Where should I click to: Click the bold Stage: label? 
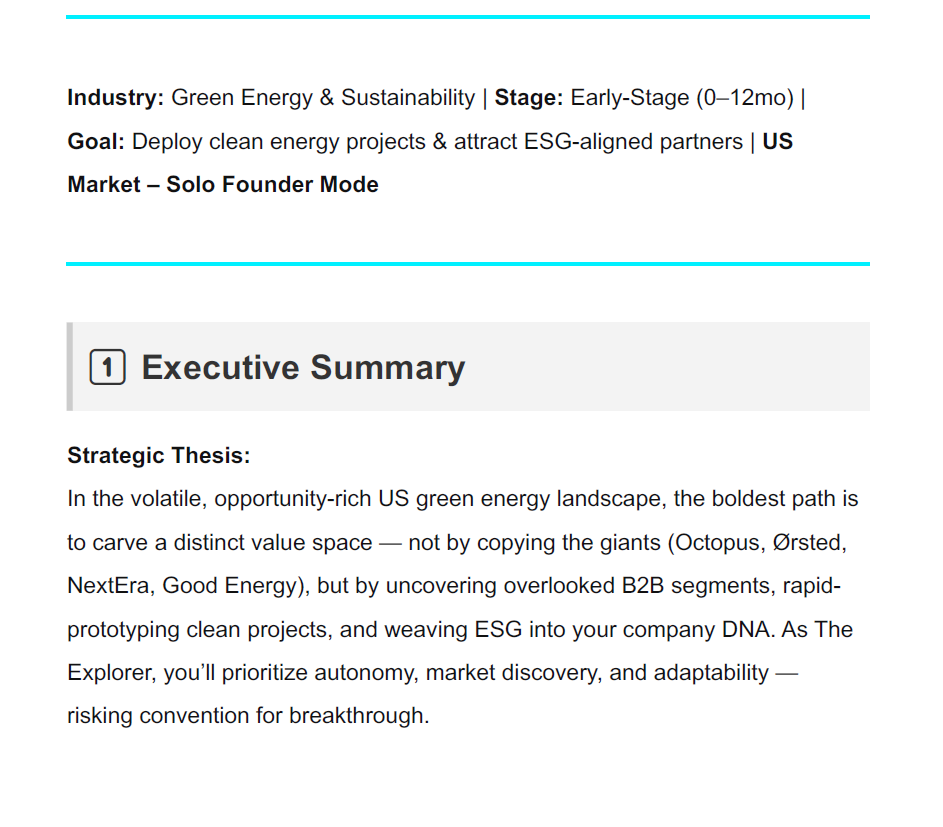click(x=529, y=97)
